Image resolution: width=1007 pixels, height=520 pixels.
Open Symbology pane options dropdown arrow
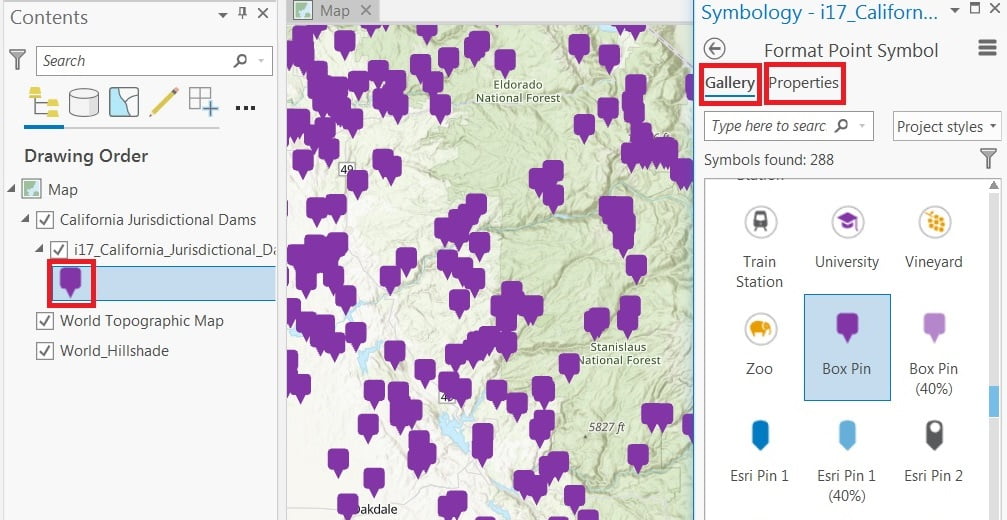[954, 10]
